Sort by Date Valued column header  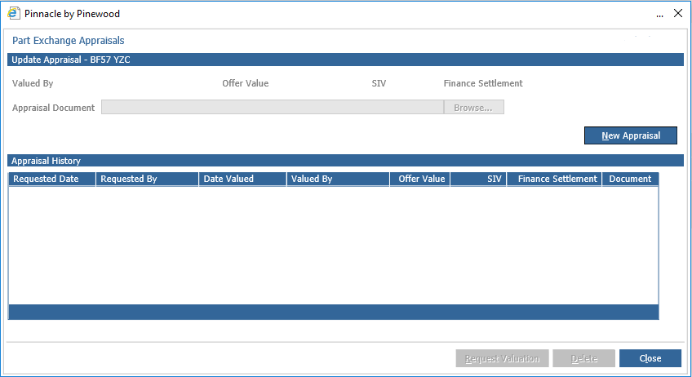pos(242,179)
